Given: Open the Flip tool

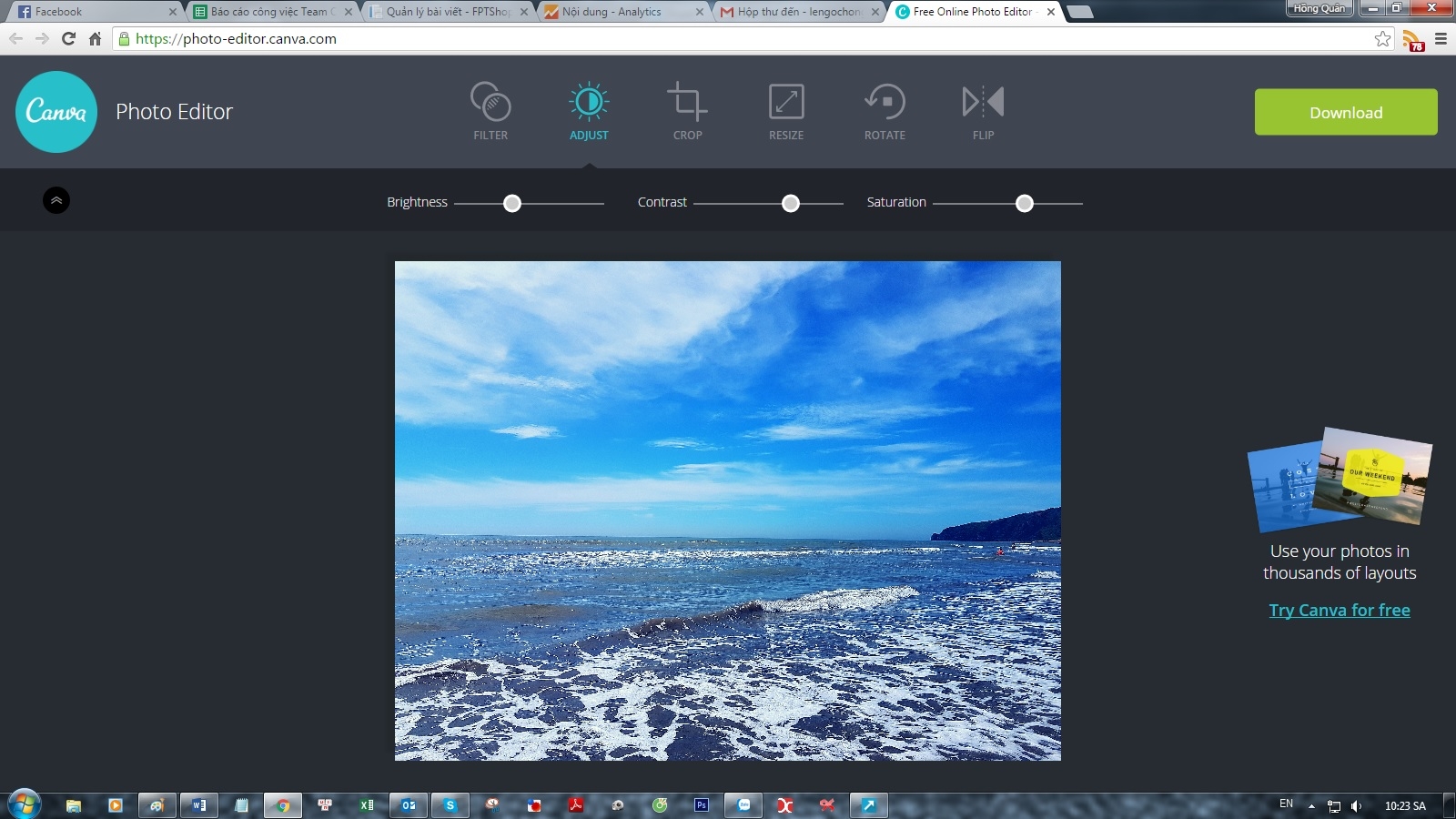Looking at the screenshot, I should pyautogui.click(x=983, y=111).
